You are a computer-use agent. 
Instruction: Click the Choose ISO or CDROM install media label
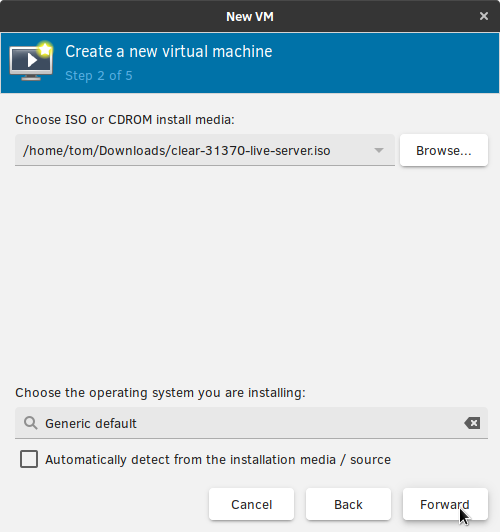tap(125, 120)
